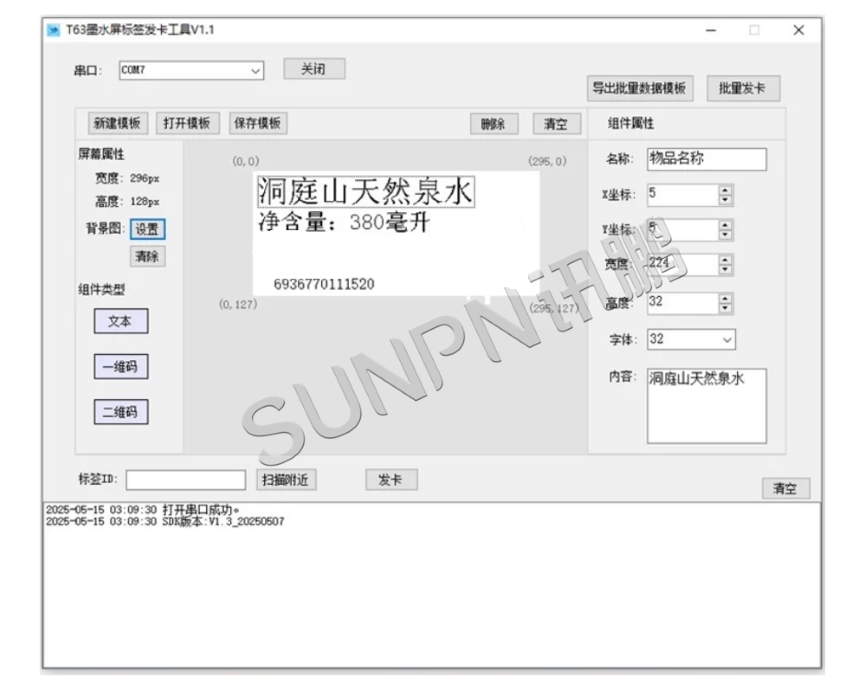Close the T63墨水屏标签发卡工具 window
Screen dimensions: 860x691
(799, 30)
